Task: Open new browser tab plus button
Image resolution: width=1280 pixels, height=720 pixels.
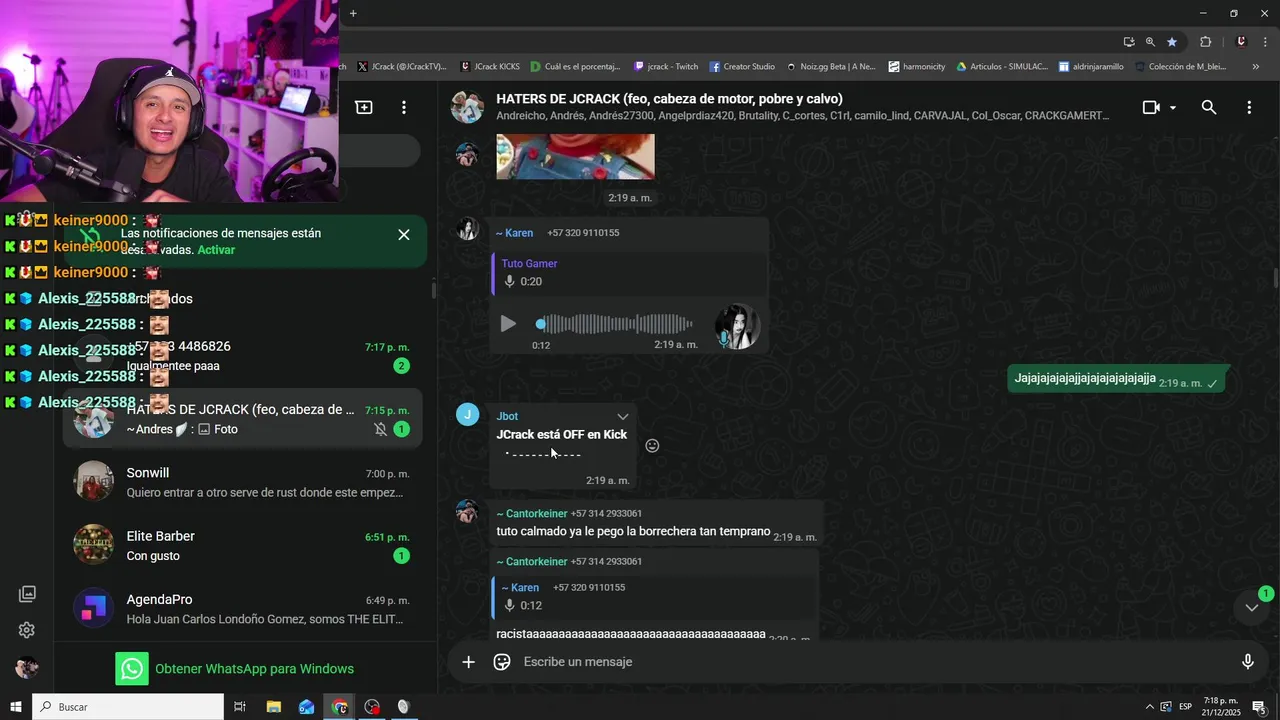Action: [x=353, y=13]
